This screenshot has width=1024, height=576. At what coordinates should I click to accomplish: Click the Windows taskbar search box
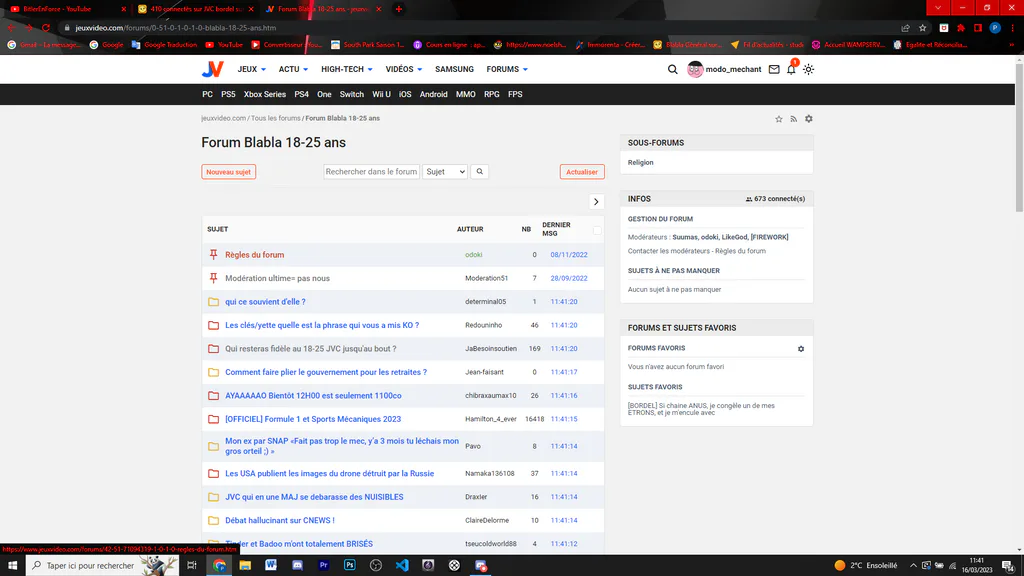(x=103, y=565)
